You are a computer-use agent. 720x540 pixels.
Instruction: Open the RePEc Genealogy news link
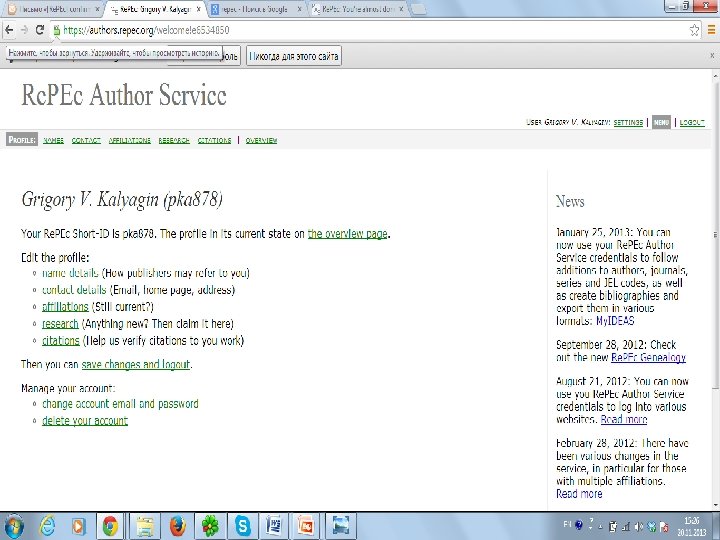pos(648,357)
